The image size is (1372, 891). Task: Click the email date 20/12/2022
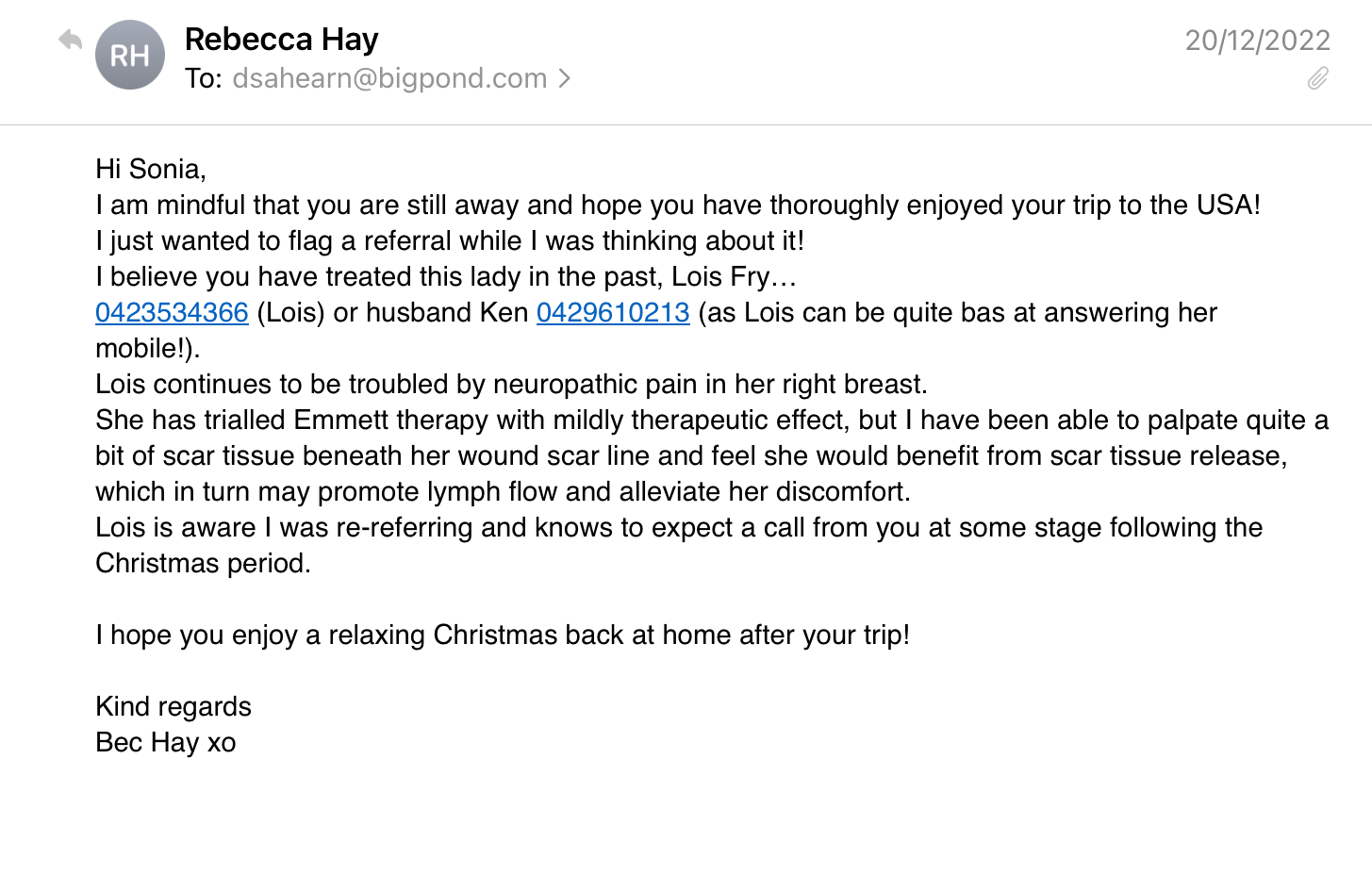click(1257, 41)
